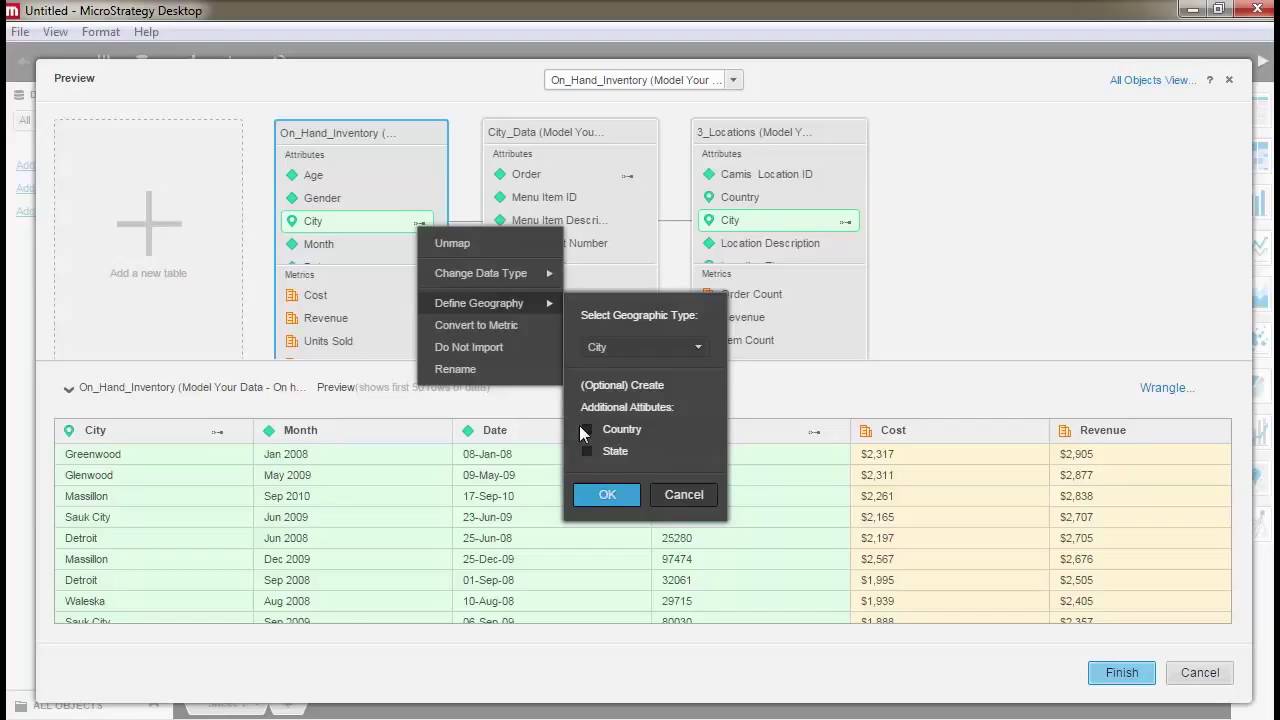The image size is (1280, 720).
Task: Click link icon on 3_Locations City row
Action: [x=845, y=222]
